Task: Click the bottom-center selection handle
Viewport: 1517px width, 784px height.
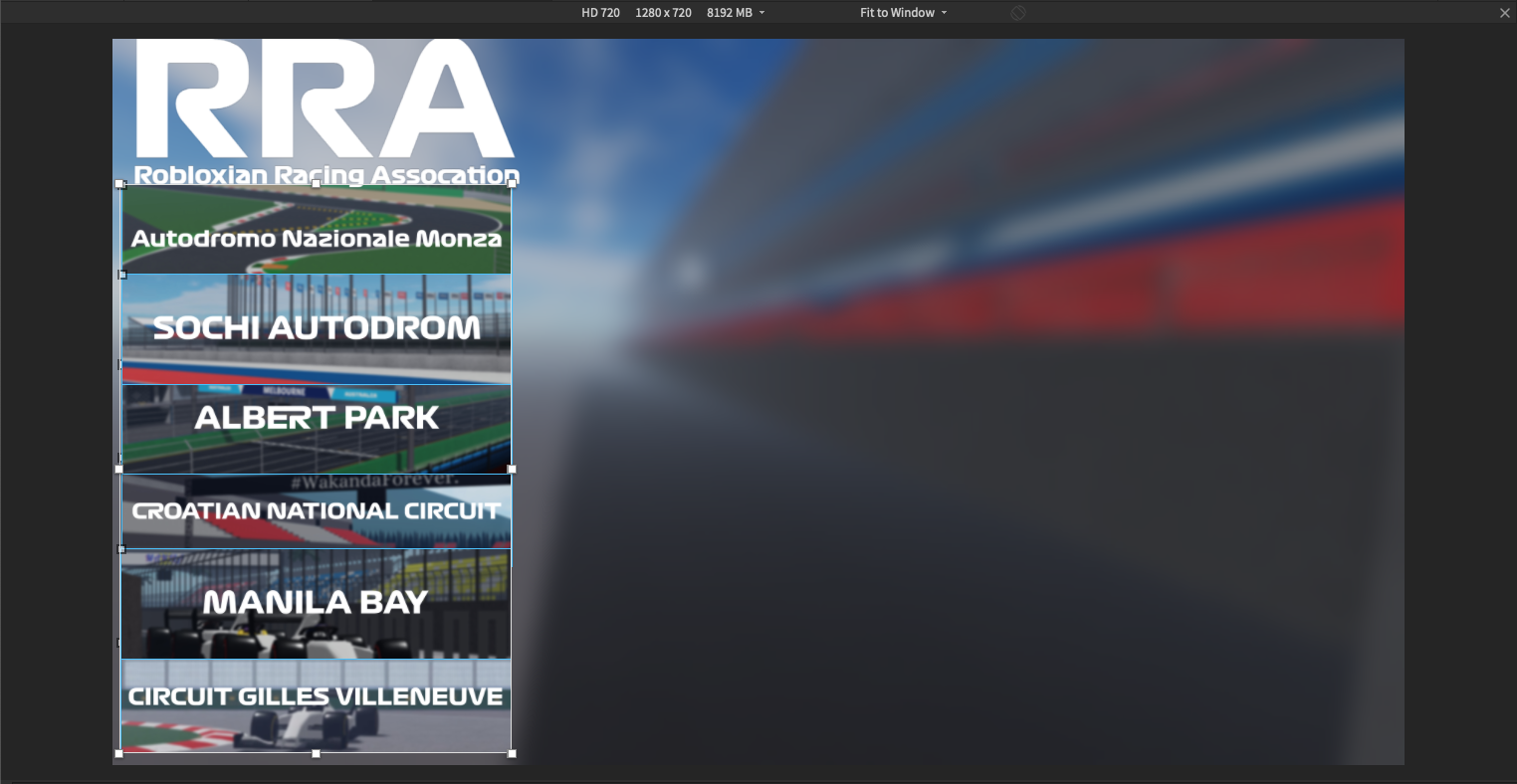Action: point(317,754)
